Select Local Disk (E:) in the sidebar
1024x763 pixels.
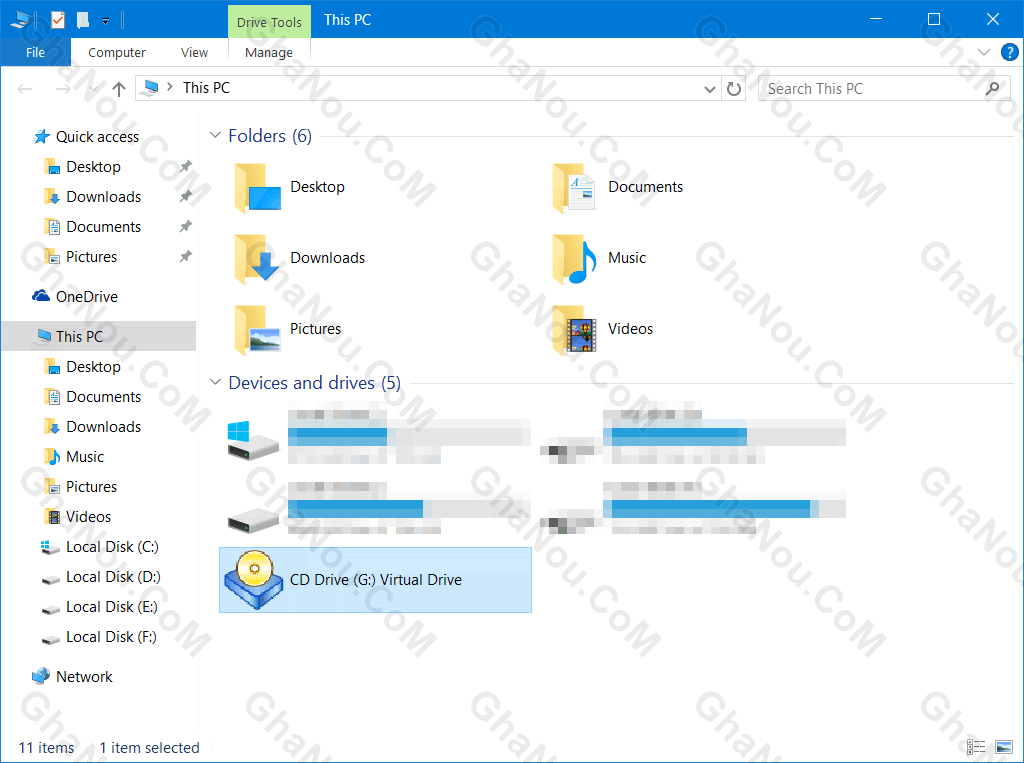(112, 608)
